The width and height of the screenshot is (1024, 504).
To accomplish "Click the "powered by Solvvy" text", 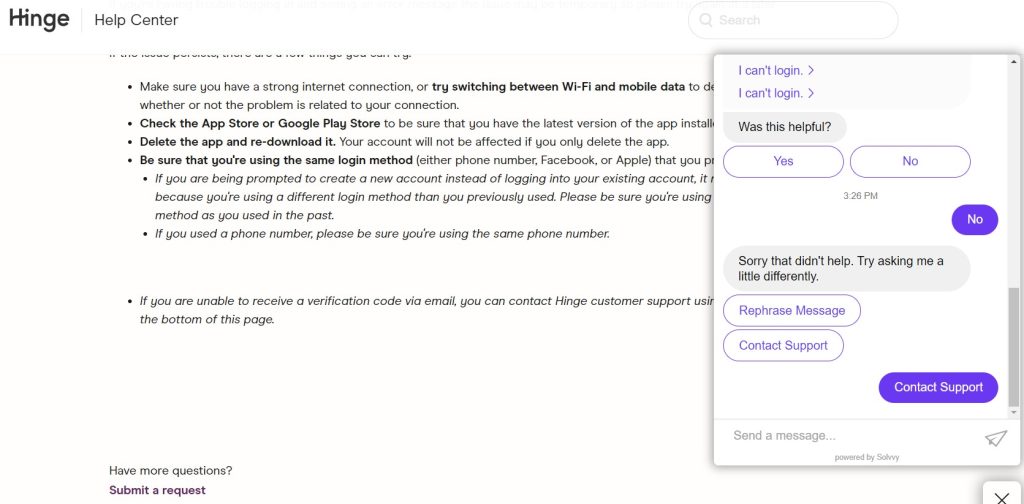I will click(866, 457).
